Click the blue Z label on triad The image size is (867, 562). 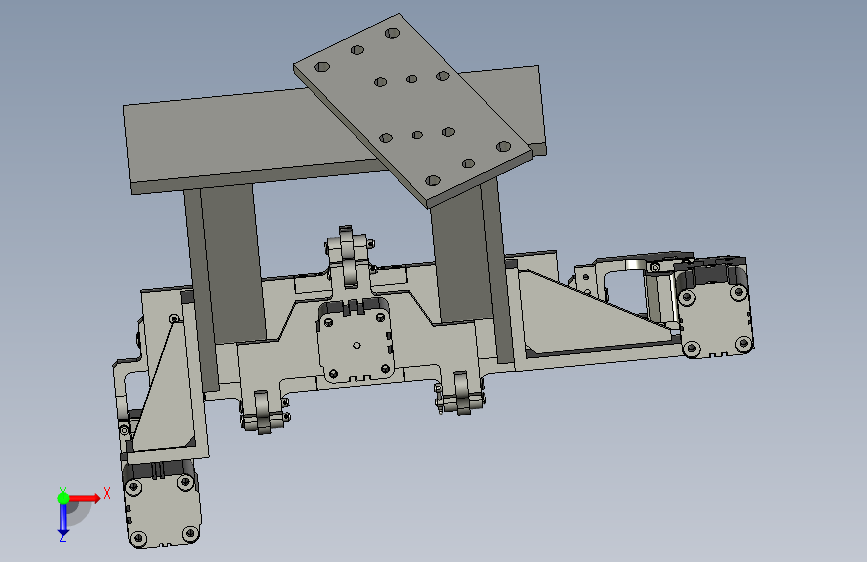pos(63,538)
